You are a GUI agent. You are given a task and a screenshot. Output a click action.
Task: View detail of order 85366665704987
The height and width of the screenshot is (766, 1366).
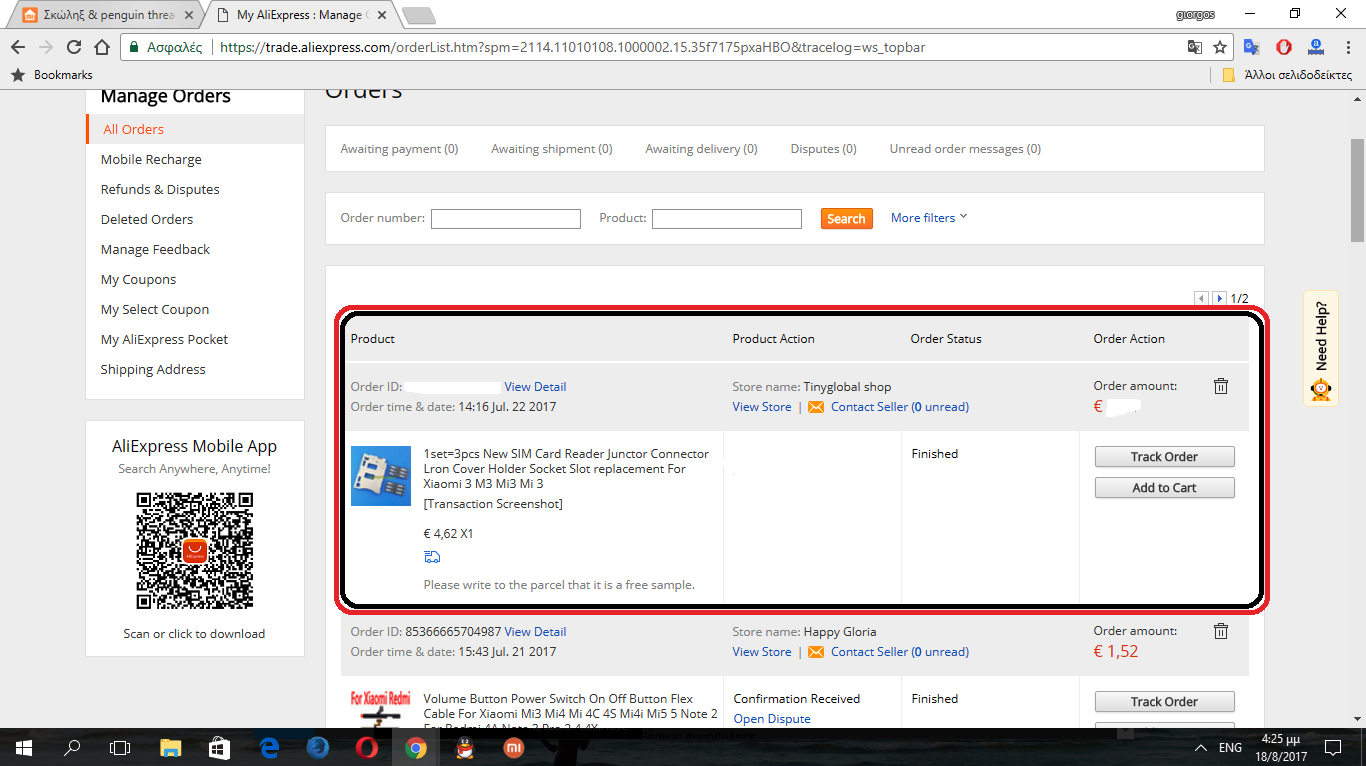(535, 632)
